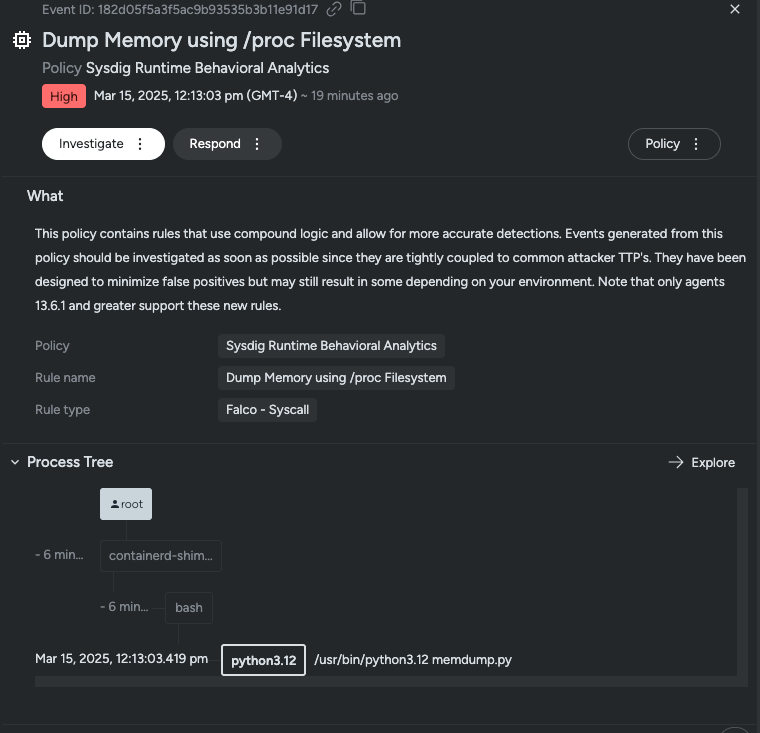This screenshot has height=733, width=760.
Task: Click the Process Tree vertical scrollbar
Action: (743, 582)
